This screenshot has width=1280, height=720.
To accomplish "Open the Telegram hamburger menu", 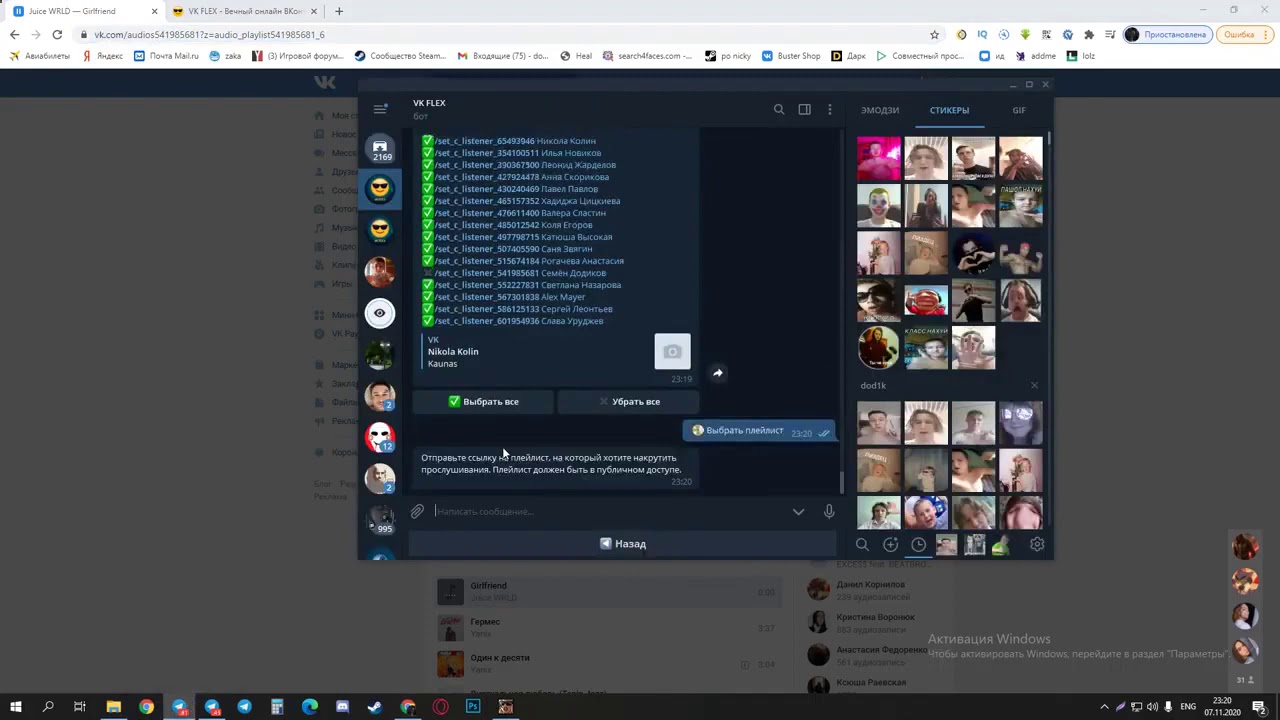I will 380,109.
